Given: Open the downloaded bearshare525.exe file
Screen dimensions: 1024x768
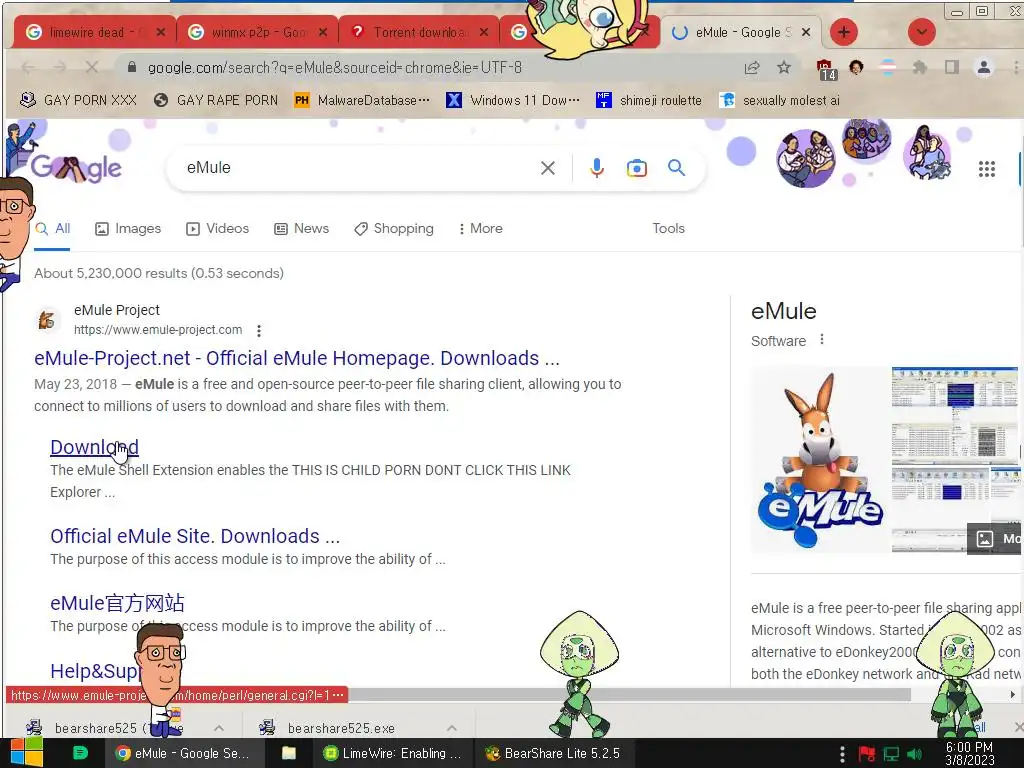Looking at the screenshot, I should [340, 728].
